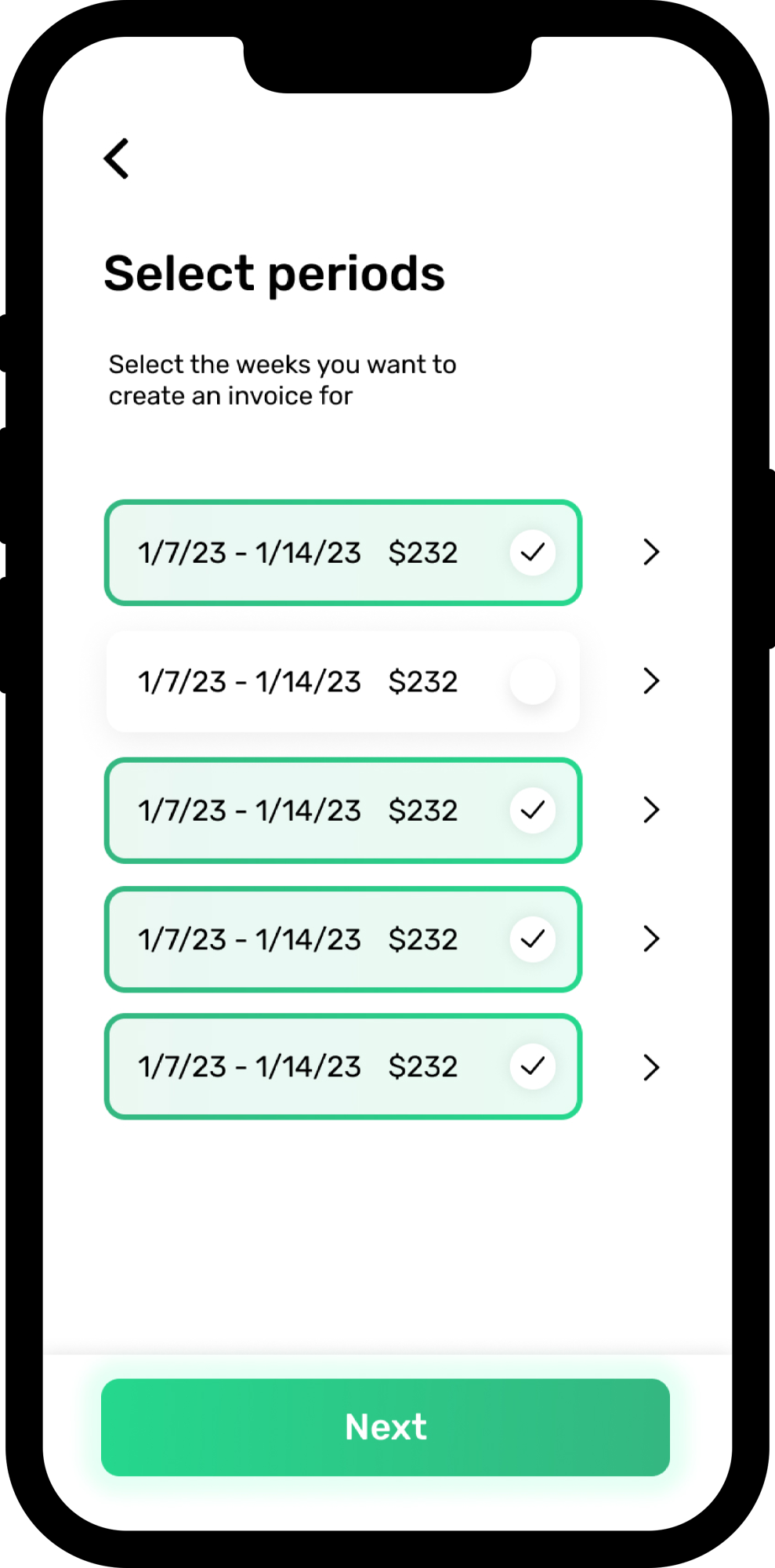Click the $232 amount in the bottom period card

click(423, 1066)
